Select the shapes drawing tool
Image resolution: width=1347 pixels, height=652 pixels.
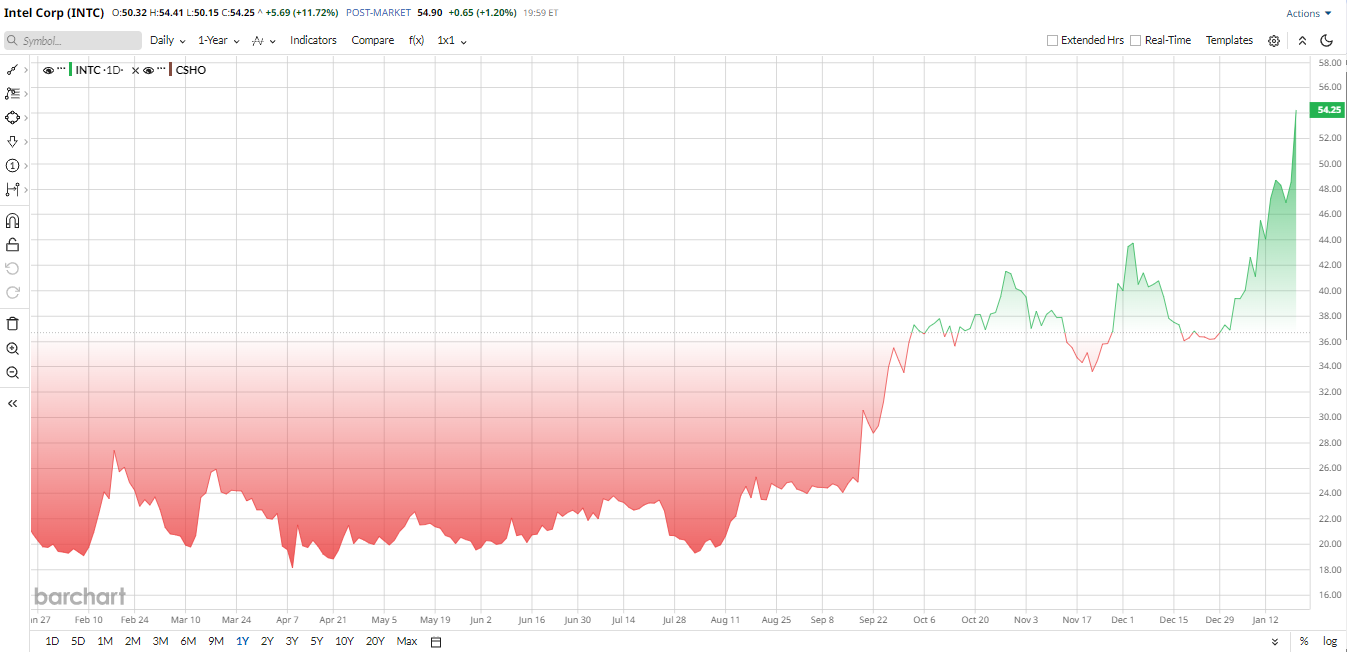pos(12,117)
